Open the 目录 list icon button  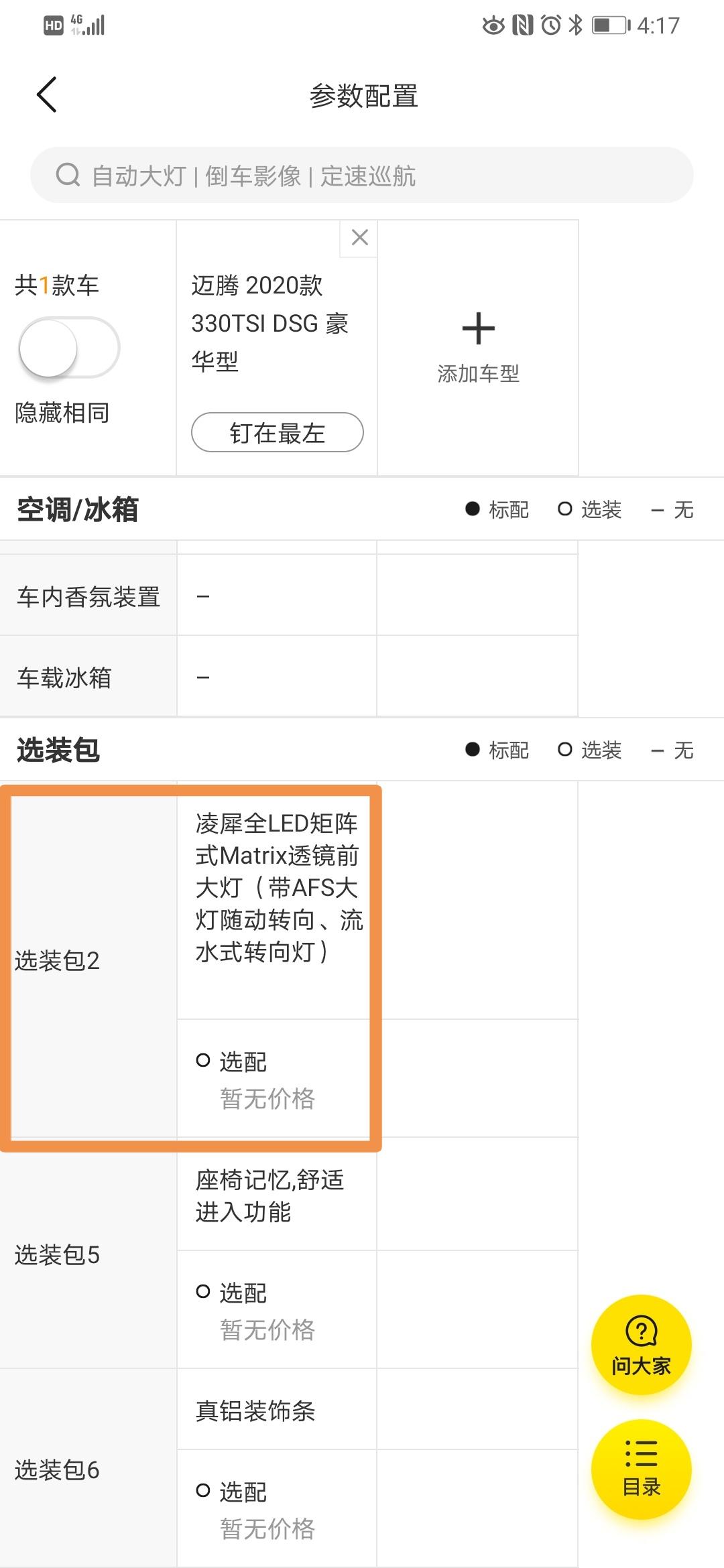click(641, 1469)
